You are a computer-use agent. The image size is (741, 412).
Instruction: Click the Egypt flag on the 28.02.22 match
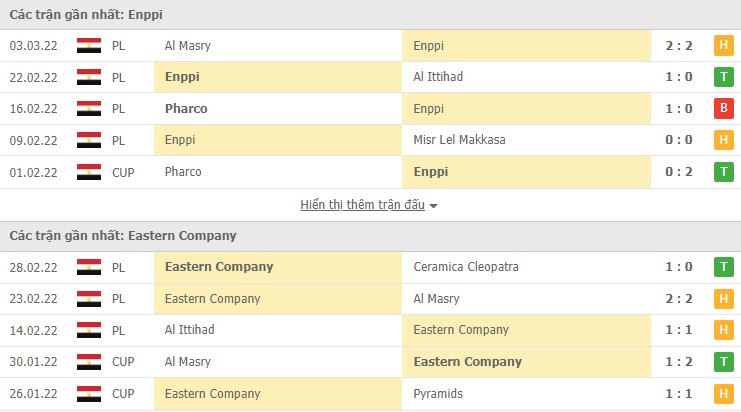pos(89,267)
